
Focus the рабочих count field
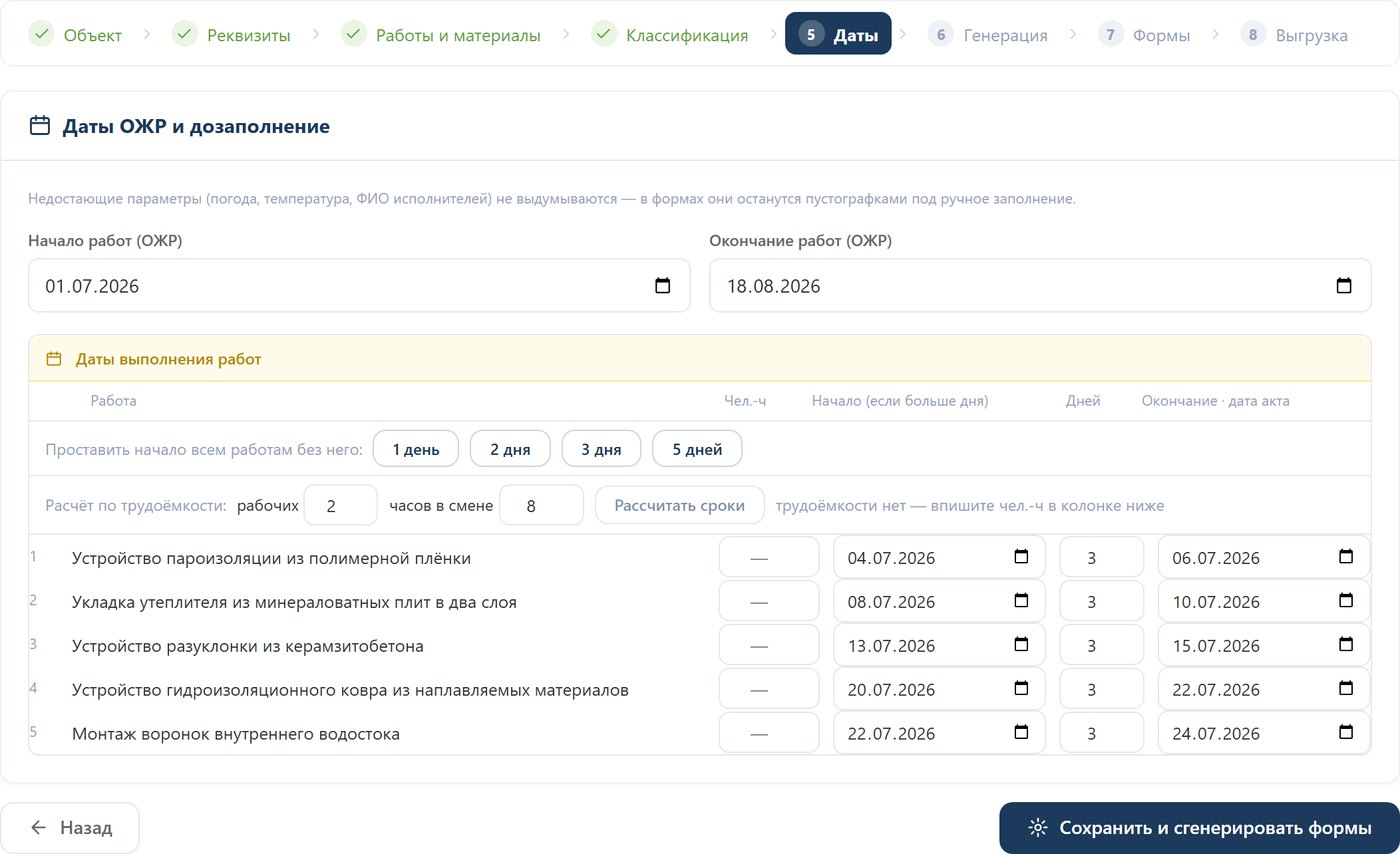340,506
